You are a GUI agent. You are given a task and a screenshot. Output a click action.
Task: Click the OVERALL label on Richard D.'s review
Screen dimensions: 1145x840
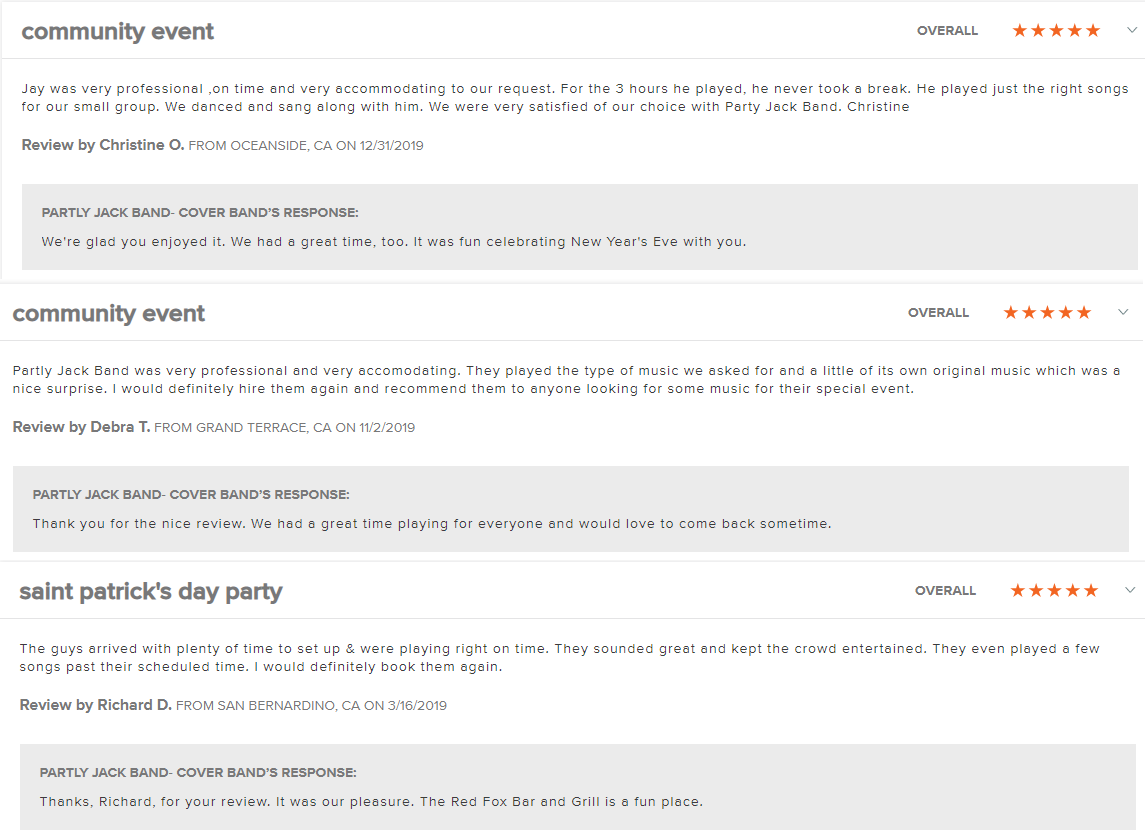(x=945, y=591)
